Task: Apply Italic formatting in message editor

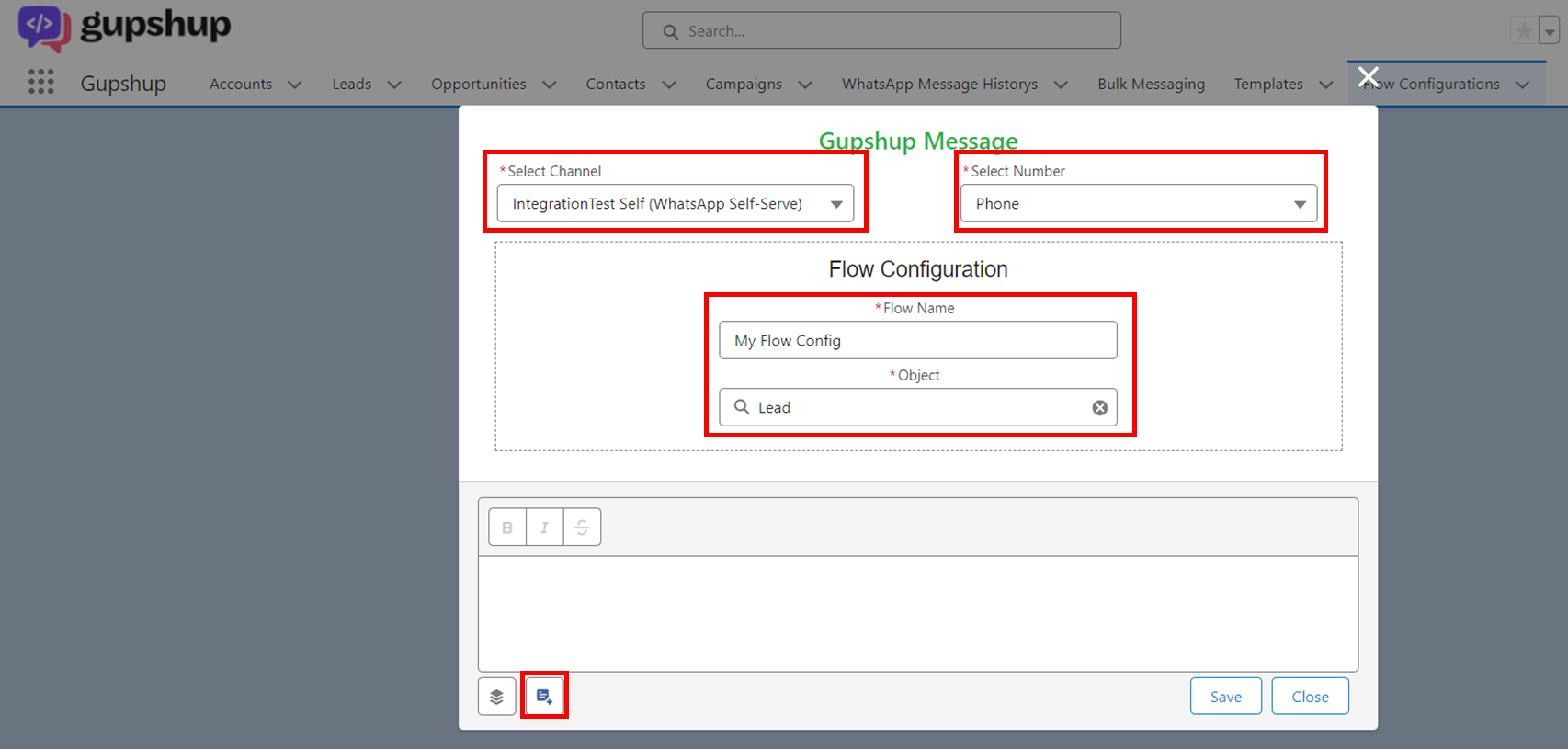Action: tap(545, 528)
